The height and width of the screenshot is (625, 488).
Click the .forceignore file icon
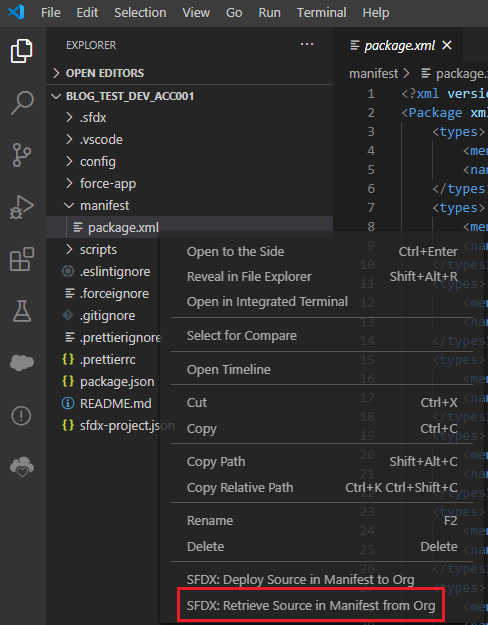(x=69, y=293)
